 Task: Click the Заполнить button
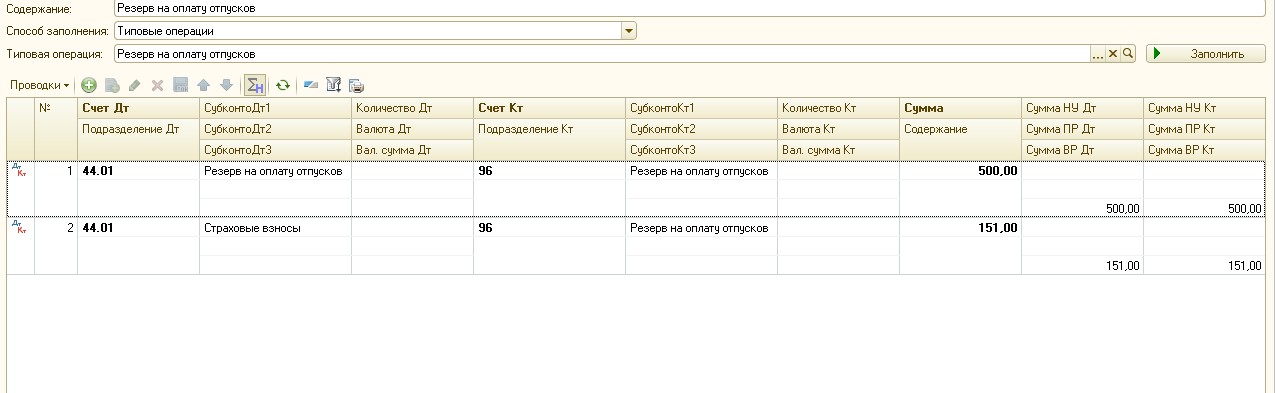(x=1206, y=54)
